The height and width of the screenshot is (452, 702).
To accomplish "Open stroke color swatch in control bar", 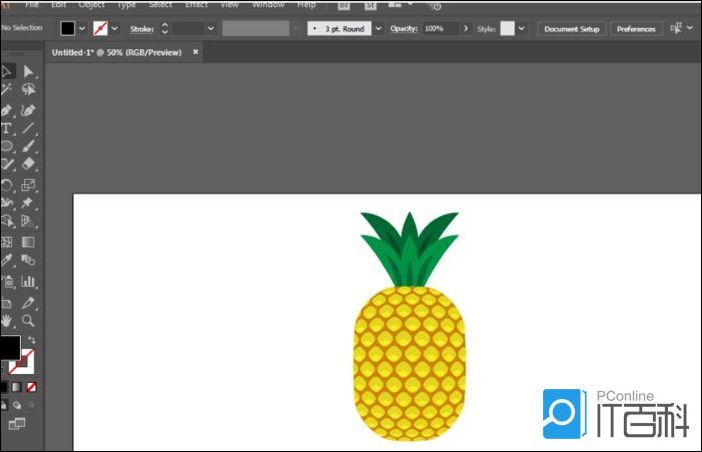I will [100, 29].
